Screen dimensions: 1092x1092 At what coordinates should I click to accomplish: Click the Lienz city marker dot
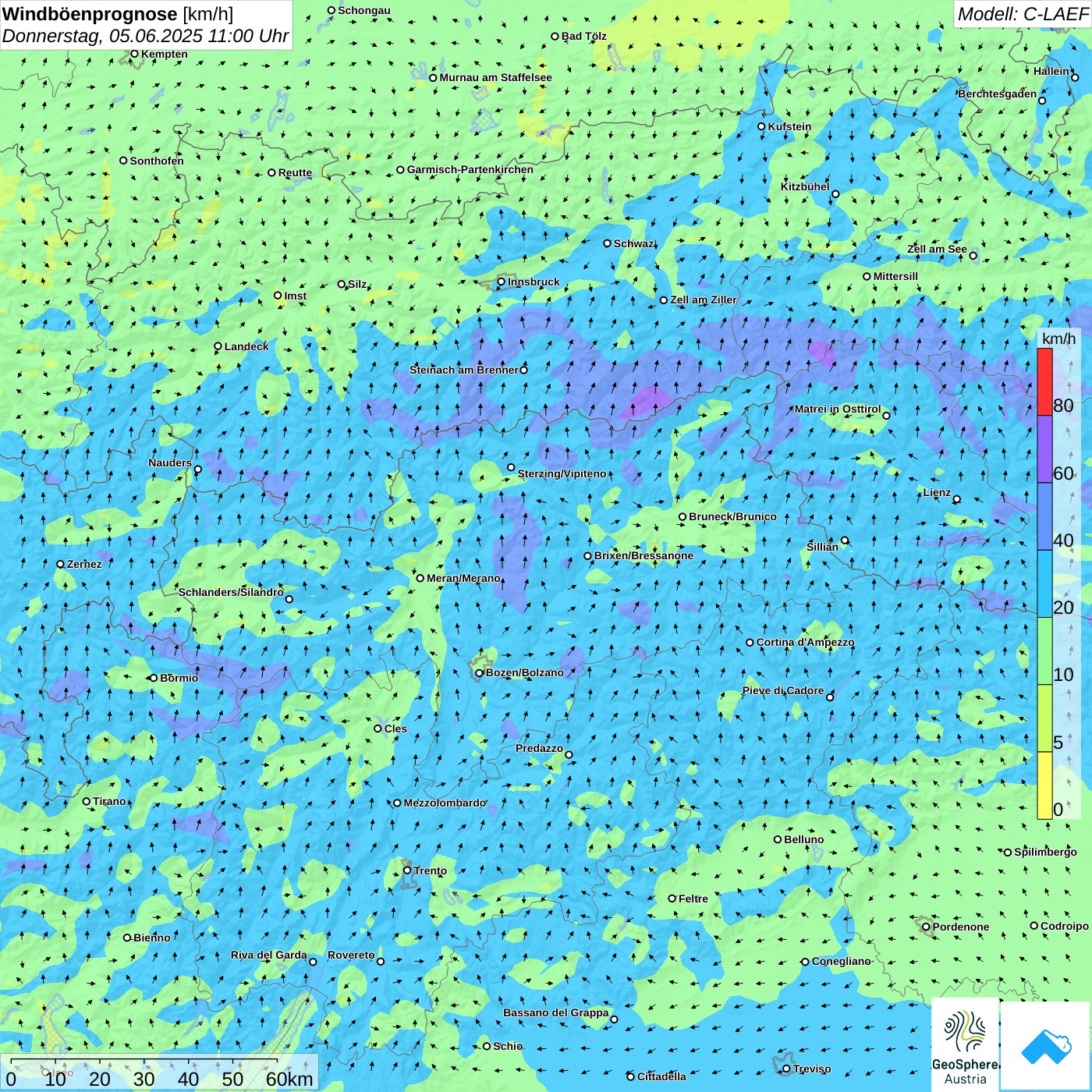(x=957, y=499)
